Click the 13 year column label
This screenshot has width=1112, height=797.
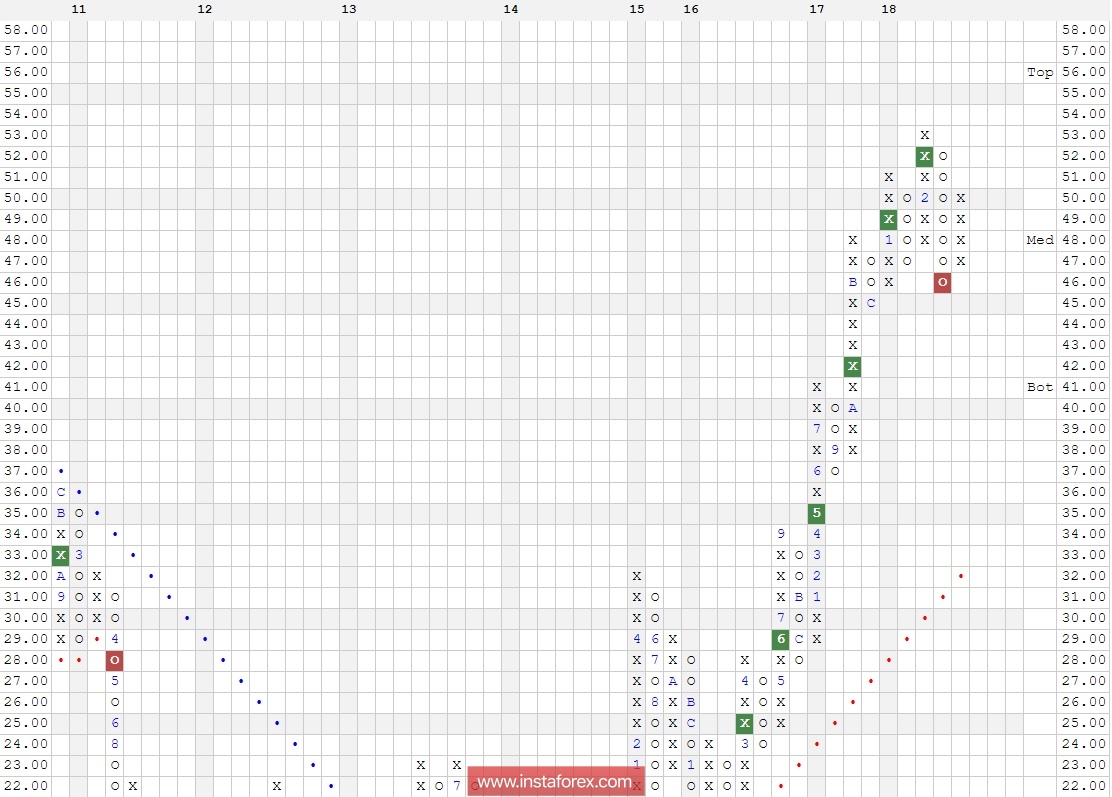pos(349,9)
